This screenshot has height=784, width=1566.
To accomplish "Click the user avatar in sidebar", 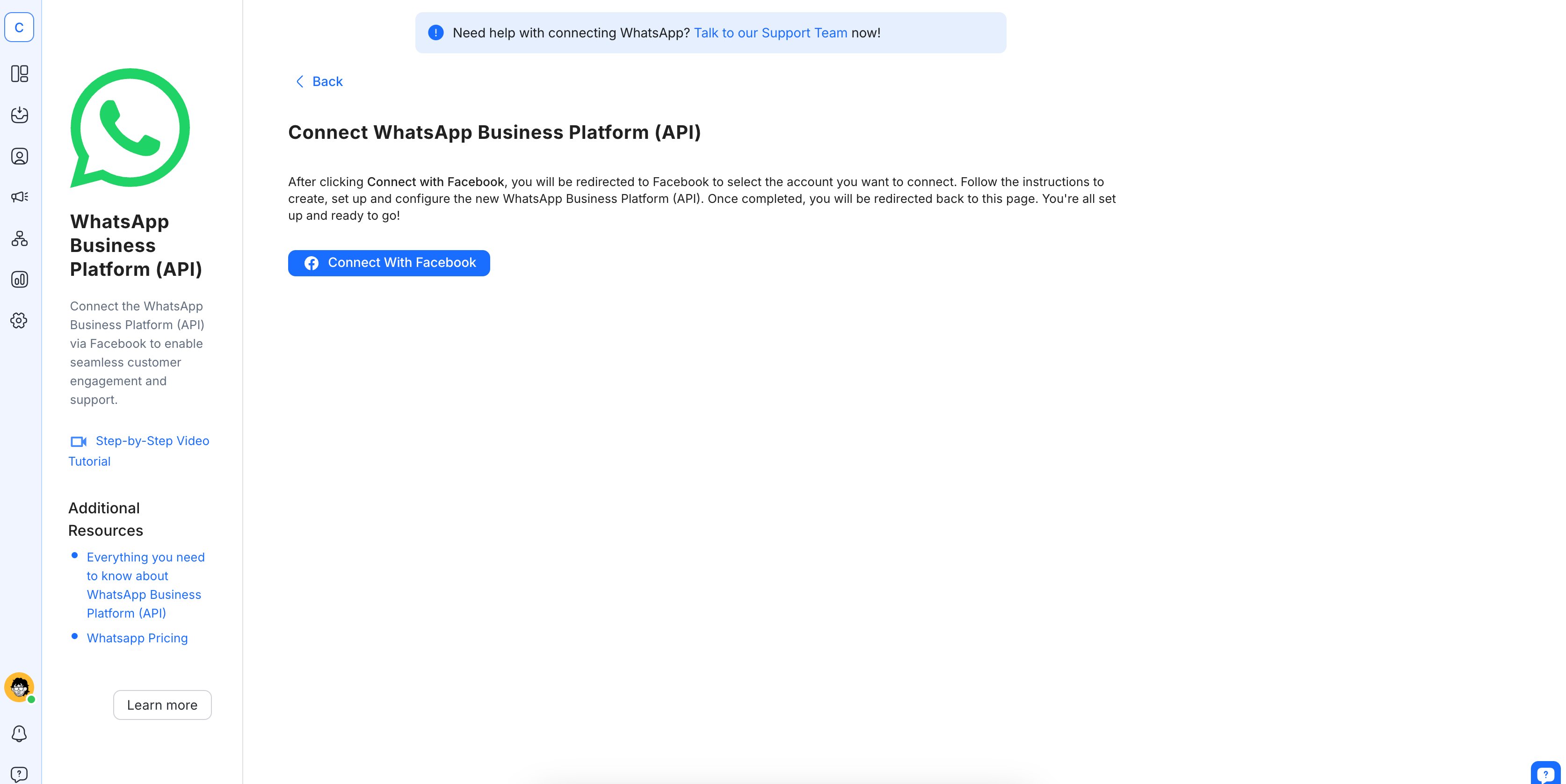I will point(20,687).
